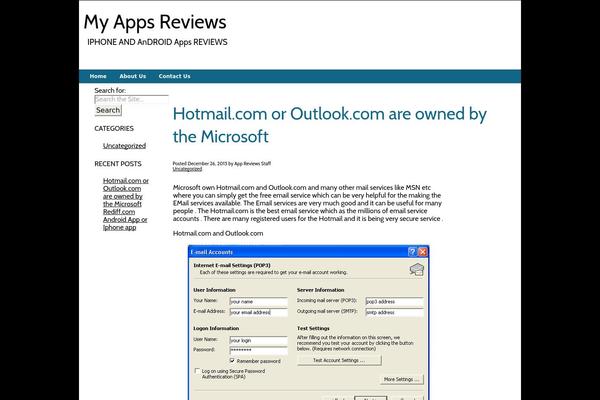Open the article headline link
This screenshot has height=400, width=600.
coord(329,125)
